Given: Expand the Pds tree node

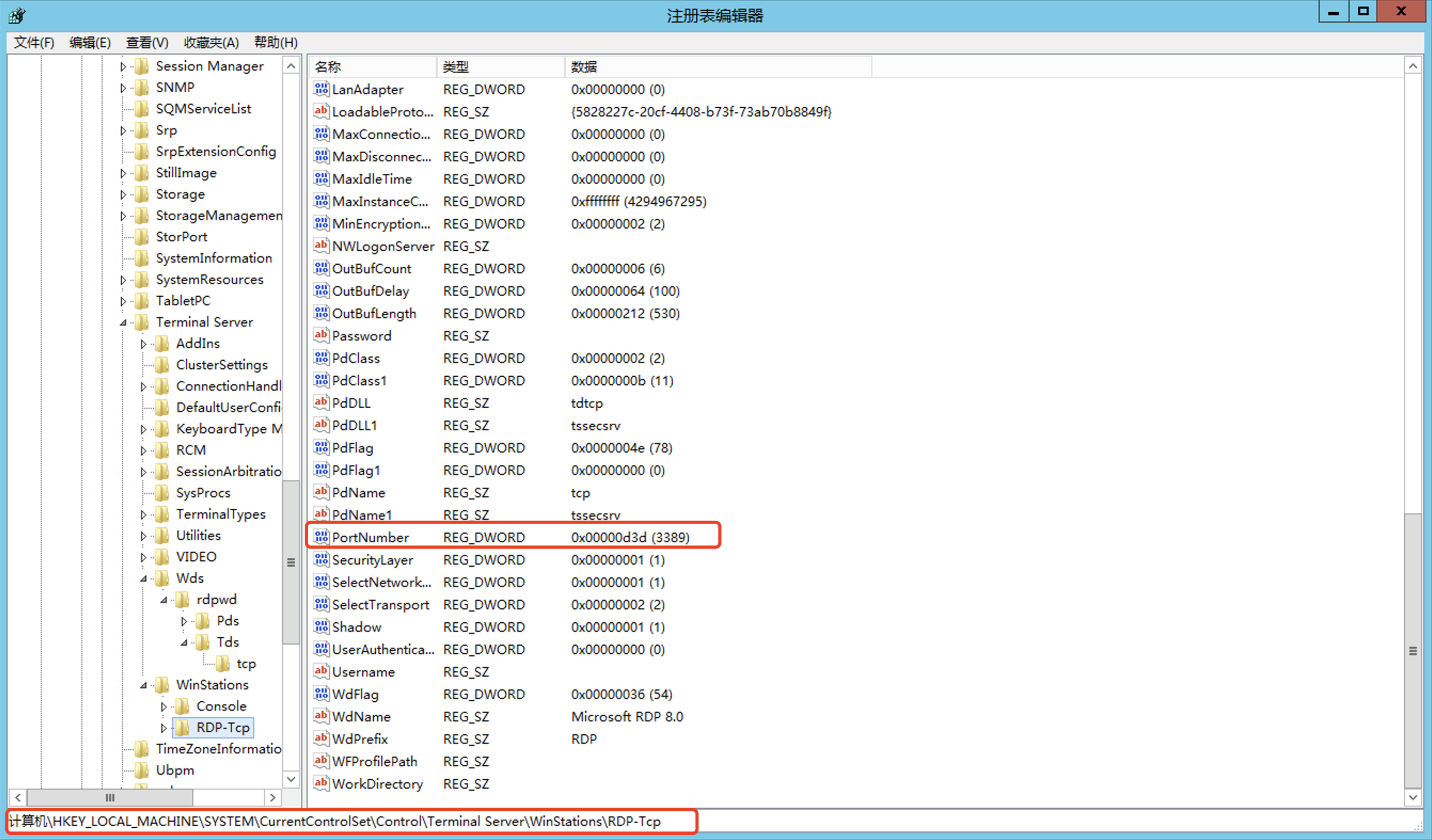Looking at the screenshot, I should pos(184,621).
